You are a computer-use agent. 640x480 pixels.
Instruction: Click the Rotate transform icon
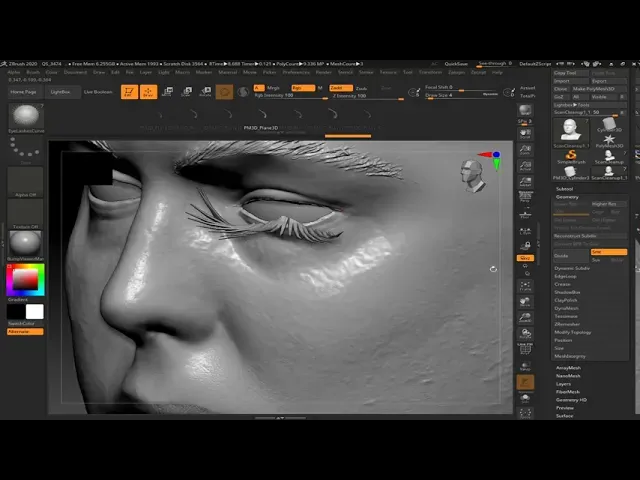click(x=205, y=91)
